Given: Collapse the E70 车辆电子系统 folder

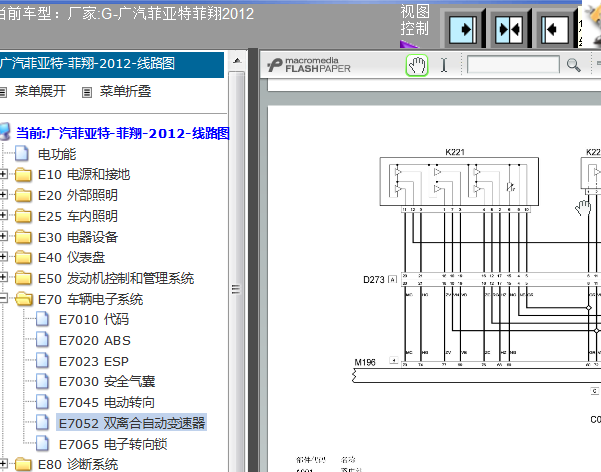Looking at the screenshot, I should [3, 298].
